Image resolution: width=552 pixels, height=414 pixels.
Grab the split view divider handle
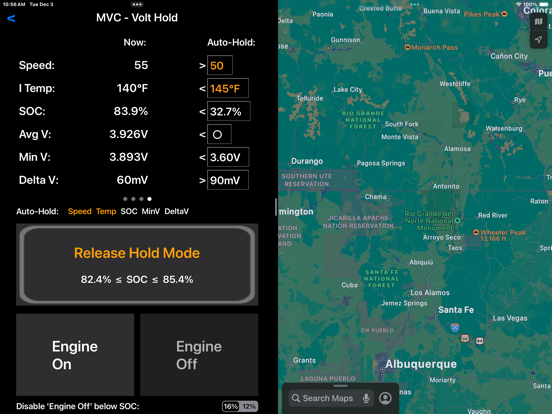276,207
